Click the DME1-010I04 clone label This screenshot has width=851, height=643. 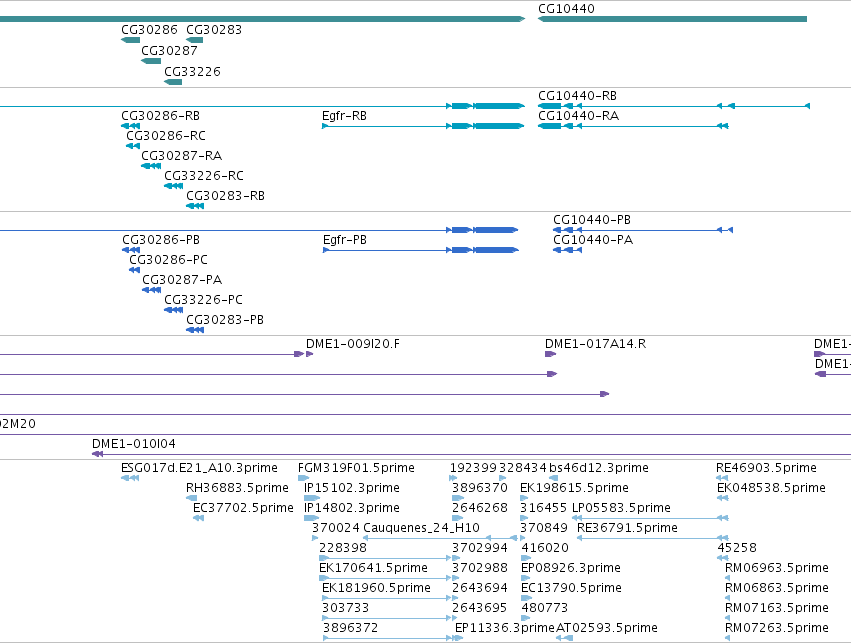[x=134, y=444]
